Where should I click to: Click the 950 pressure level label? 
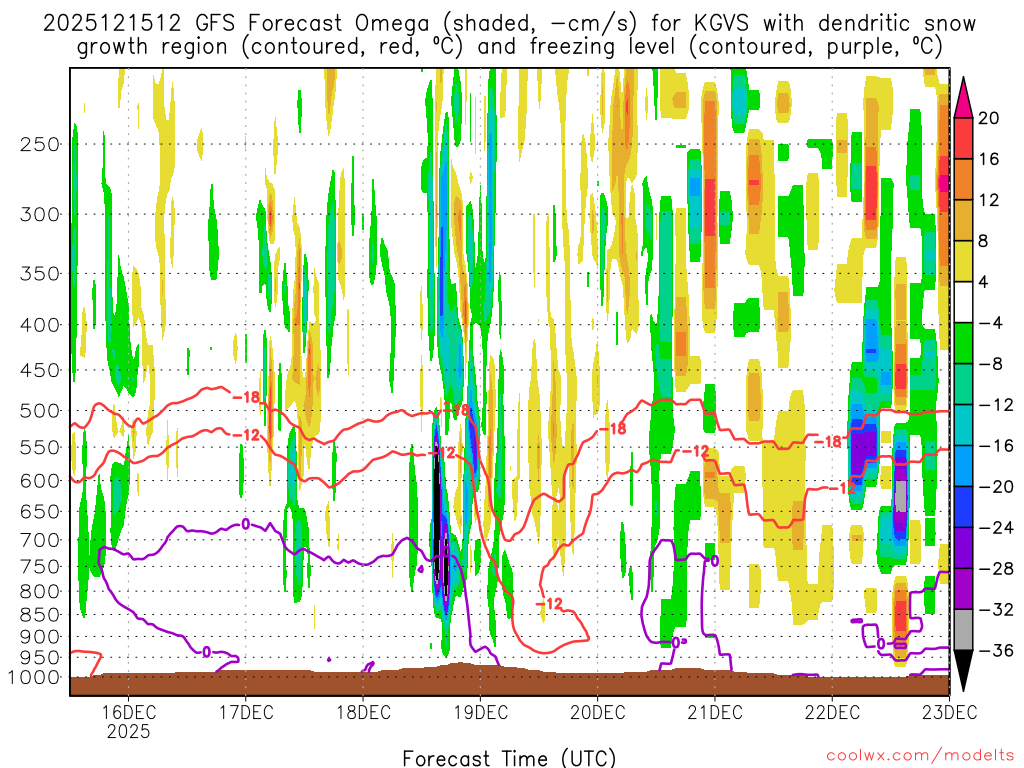coord(40,657)
